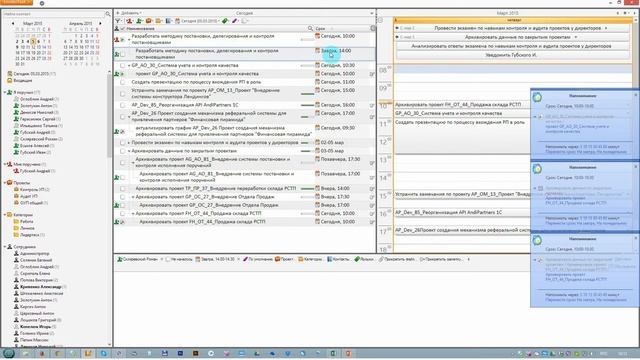This screenshot has height=360, width=640.
Task: Click the yellow folder category filter icon
Action: point(158,21)
